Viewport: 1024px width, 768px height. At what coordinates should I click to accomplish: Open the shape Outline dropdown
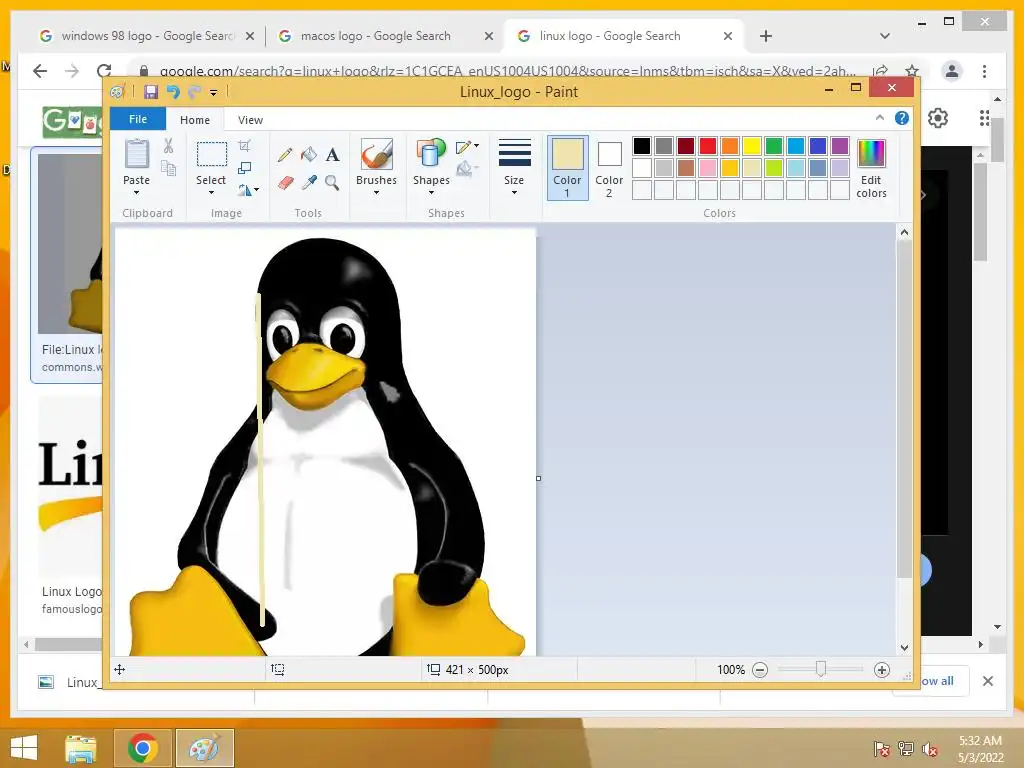467,147
